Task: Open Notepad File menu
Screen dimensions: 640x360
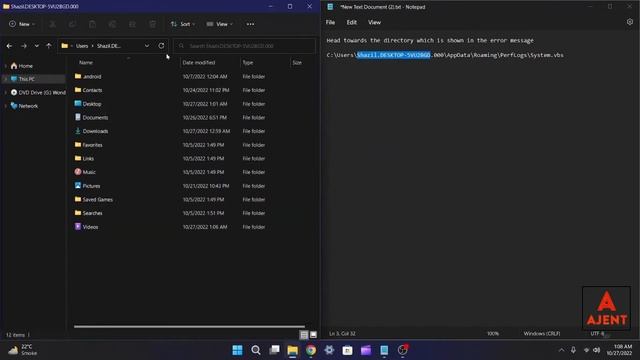Action: pos(330,22)
